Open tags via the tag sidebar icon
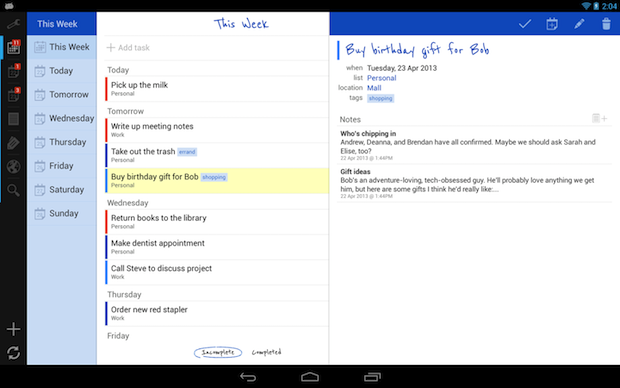The width and height of the screenshot is (620, 388). [x=13, y=143]
